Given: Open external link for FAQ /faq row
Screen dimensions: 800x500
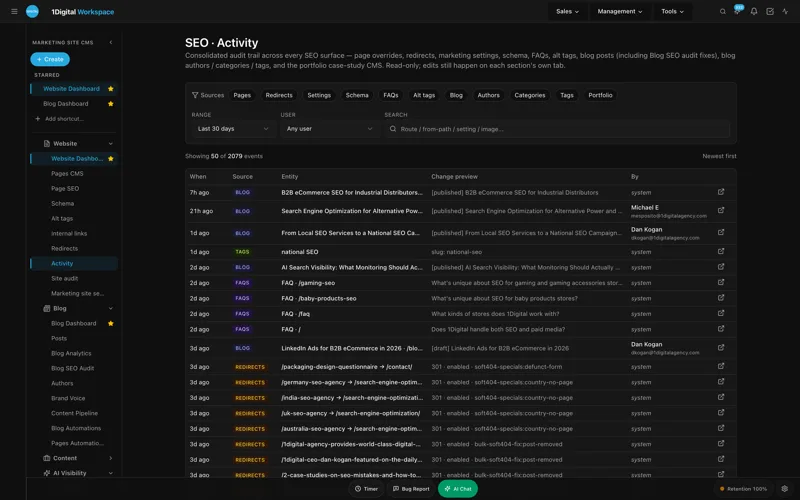Looking at the screenshot, I should tap(721, 313).
